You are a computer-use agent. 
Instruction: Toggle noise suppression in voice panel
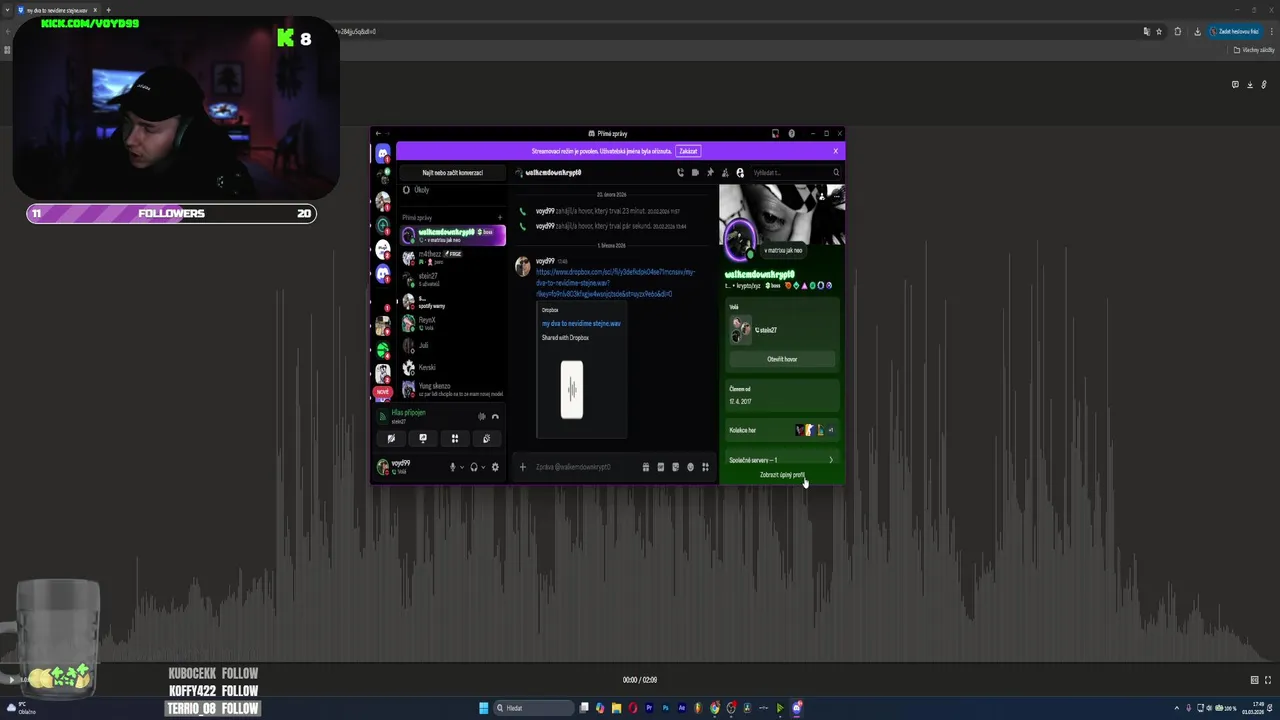point(482,416)
